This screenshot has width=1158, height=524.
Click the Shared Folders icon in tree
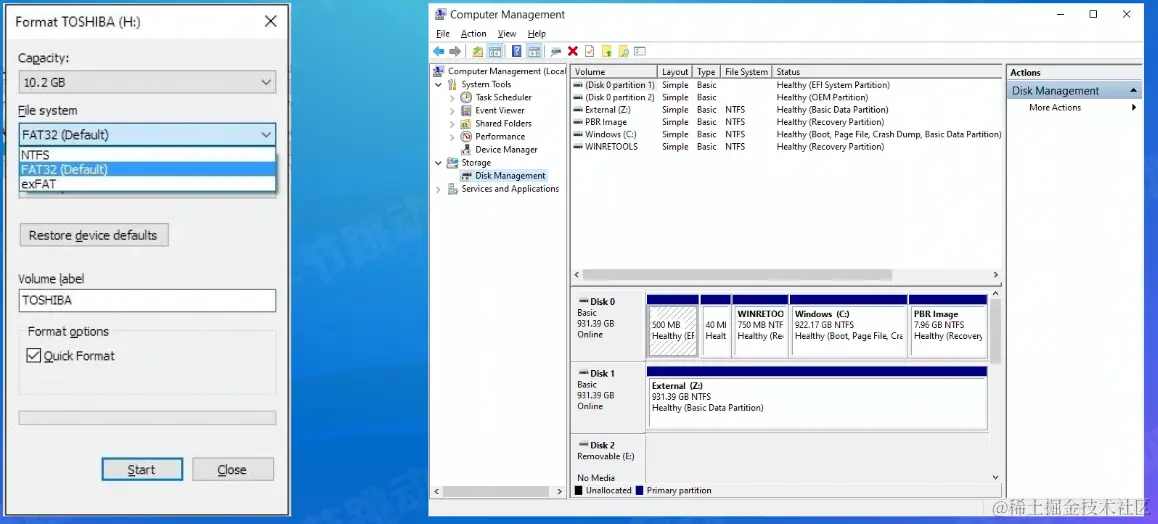click(466, 123)
